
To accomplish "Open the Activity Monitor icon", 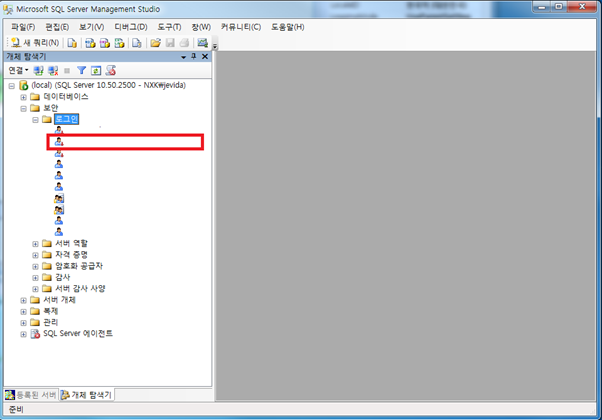I will point(202,43).
